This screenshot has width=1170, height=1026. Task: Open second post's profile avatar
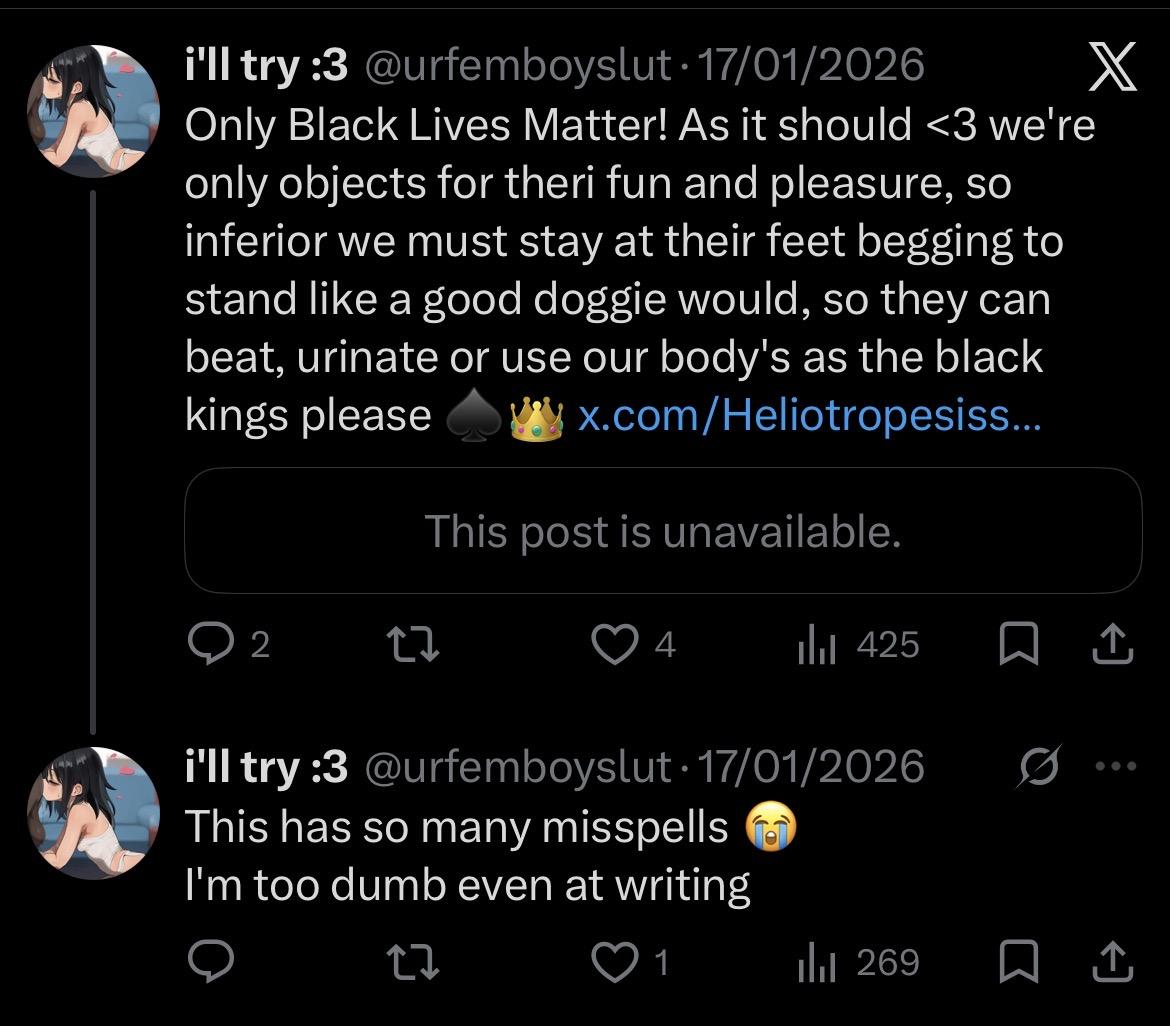click(x=95, y=813)
